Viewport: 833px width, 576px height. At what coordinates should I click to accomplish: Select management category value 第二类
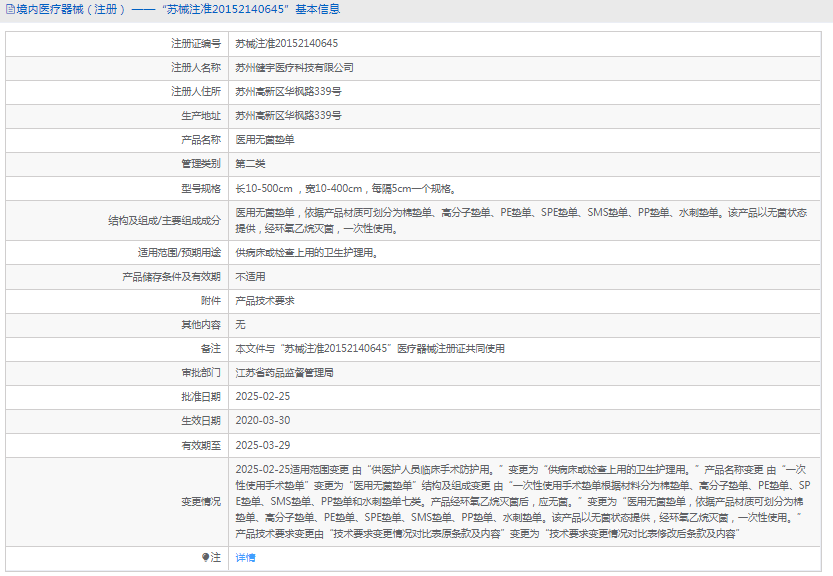(250, 164)
